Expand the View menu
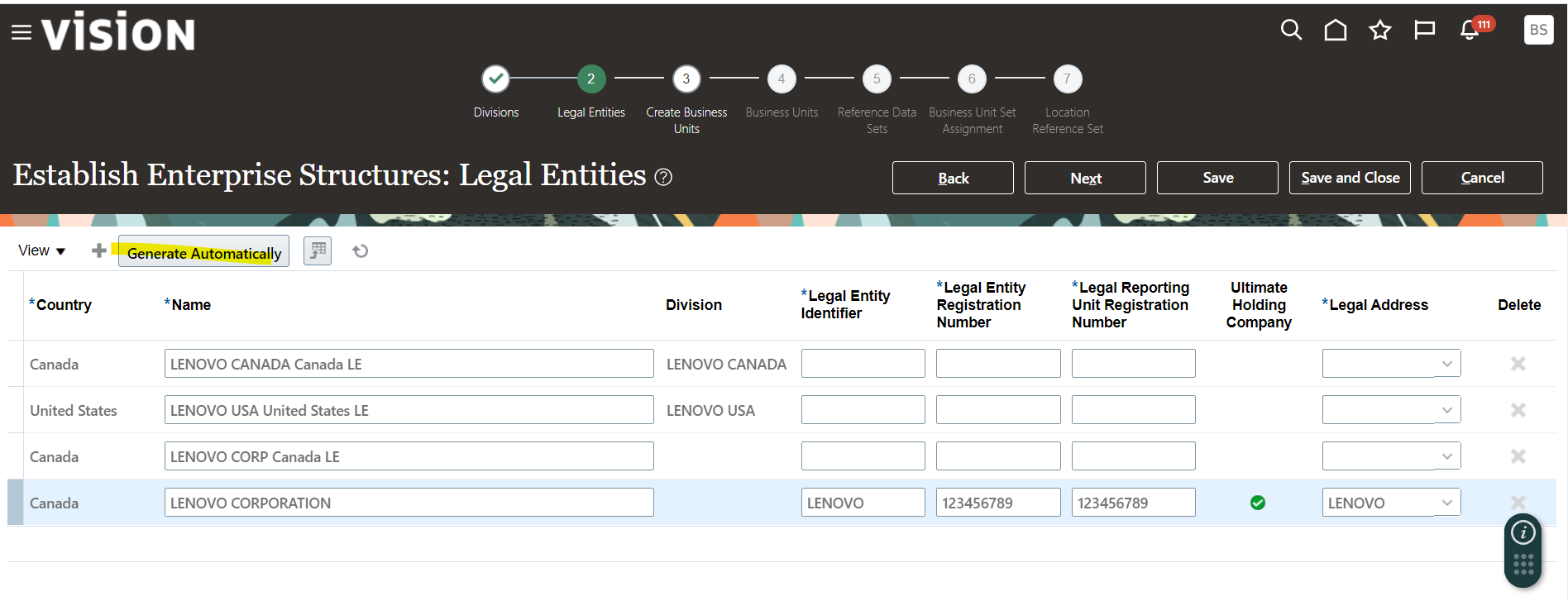This screenshot has height=601, width=1568. 41,250
